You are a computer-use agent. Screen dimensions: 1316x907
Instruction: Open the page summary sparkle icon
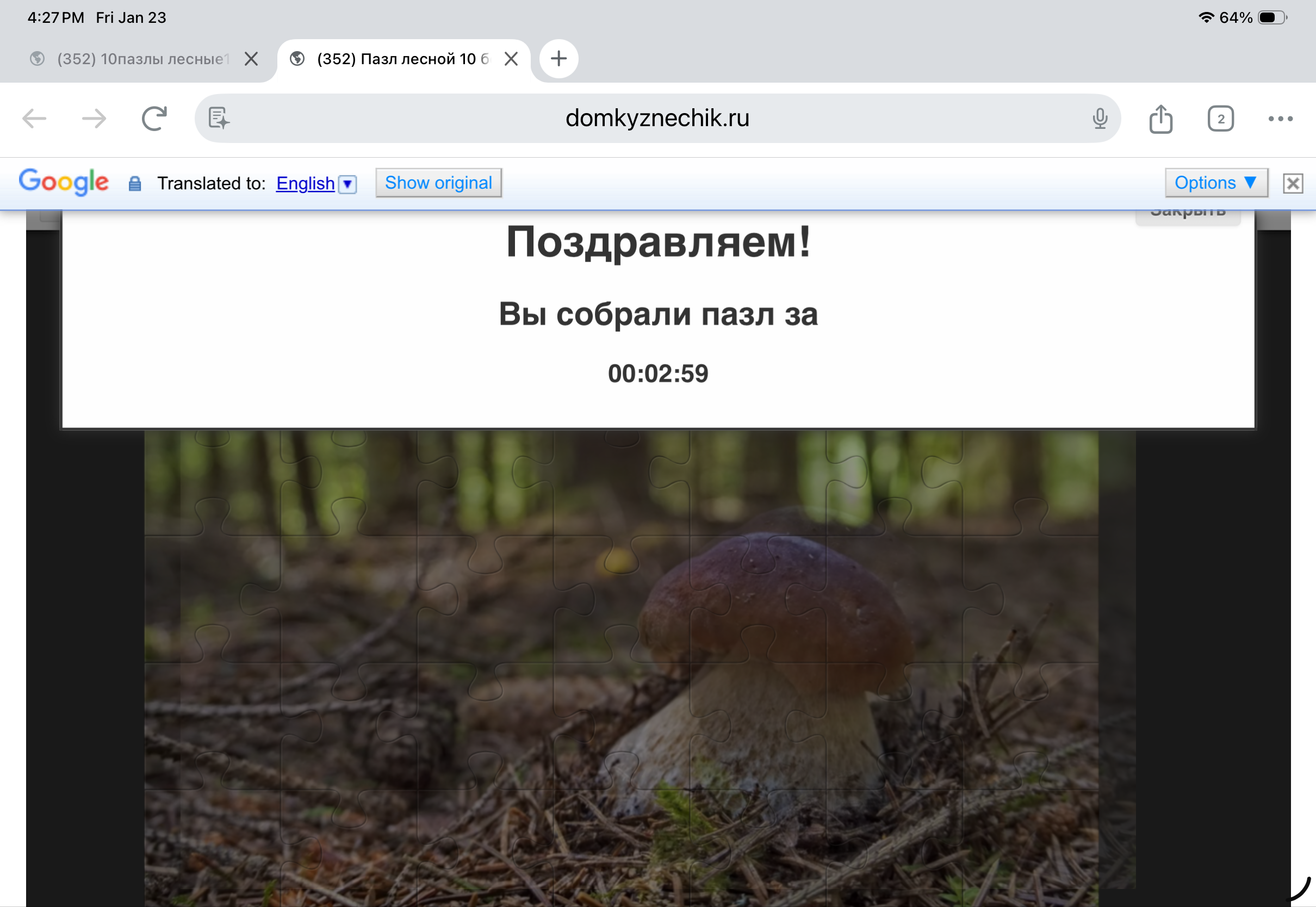[219, 118]
